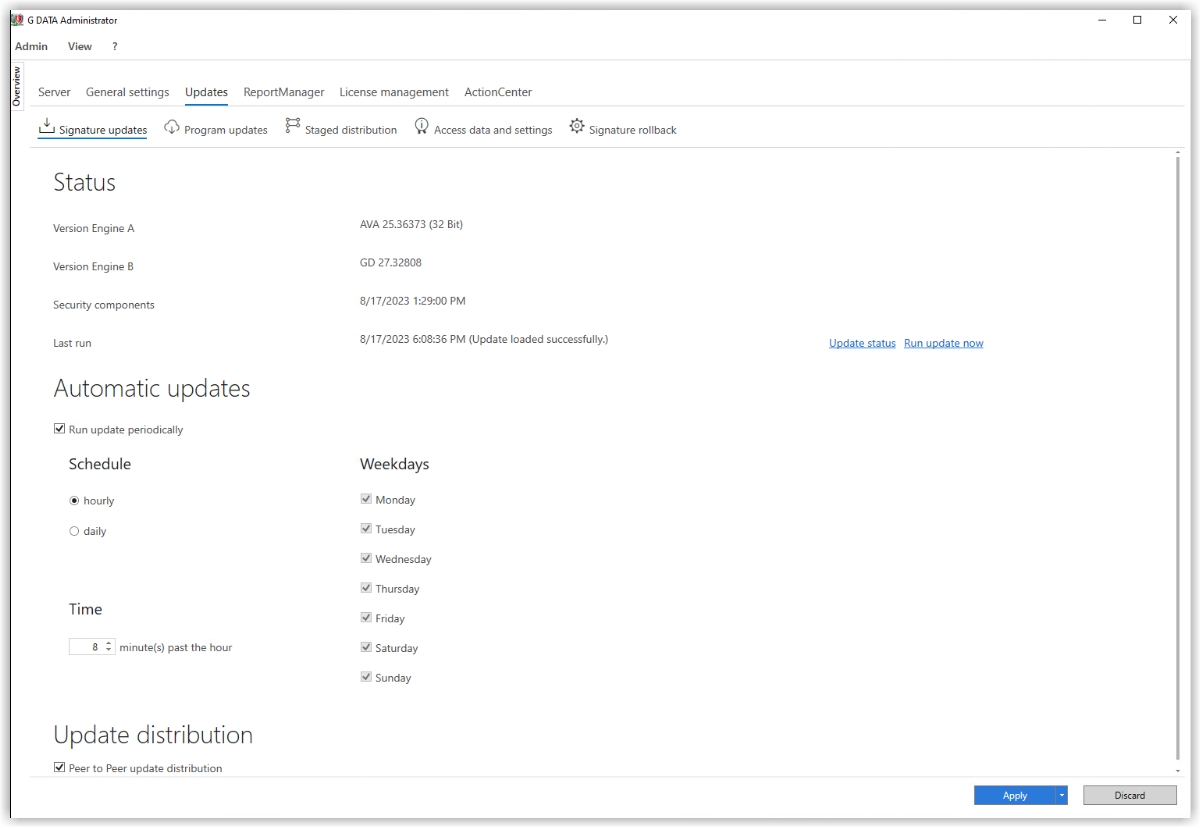Toggle Run update periodically checkbox
This screenshot has height=828, width=1201.
tap(59, 429)
